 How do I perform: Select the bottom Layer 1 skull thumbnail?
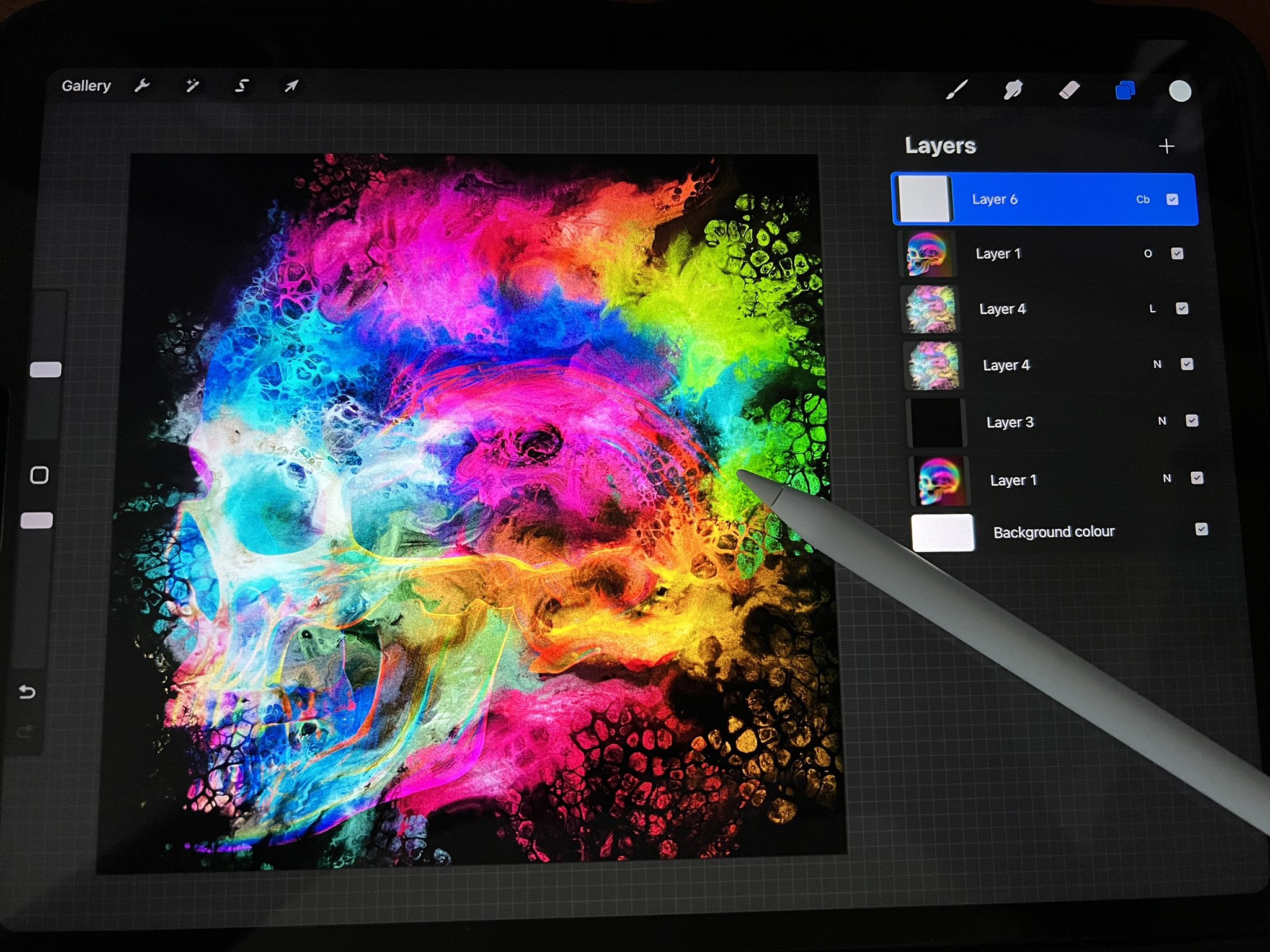(x=940, y=480)
